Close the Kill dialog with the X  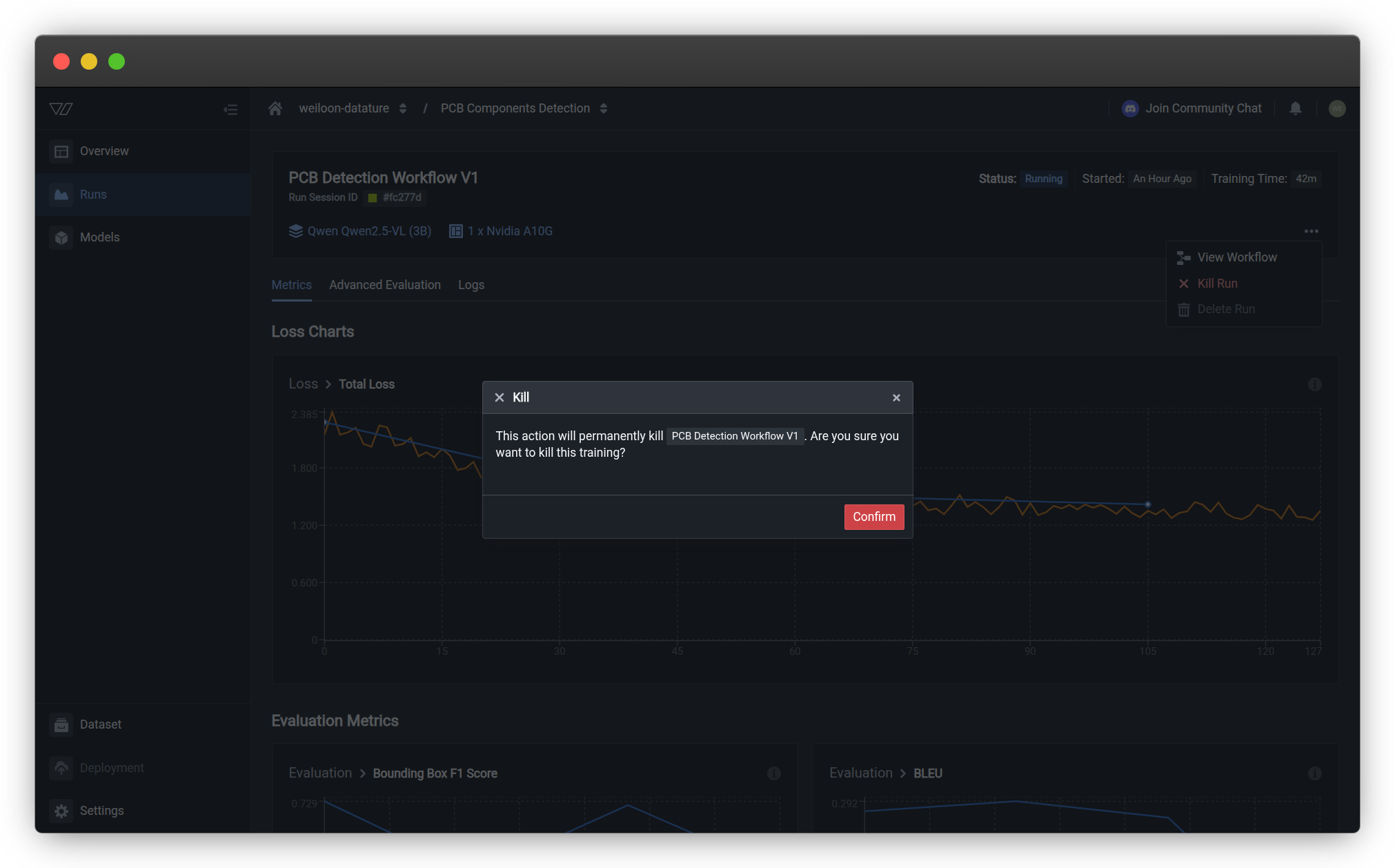pyautogui.click(x=896, y=397)
